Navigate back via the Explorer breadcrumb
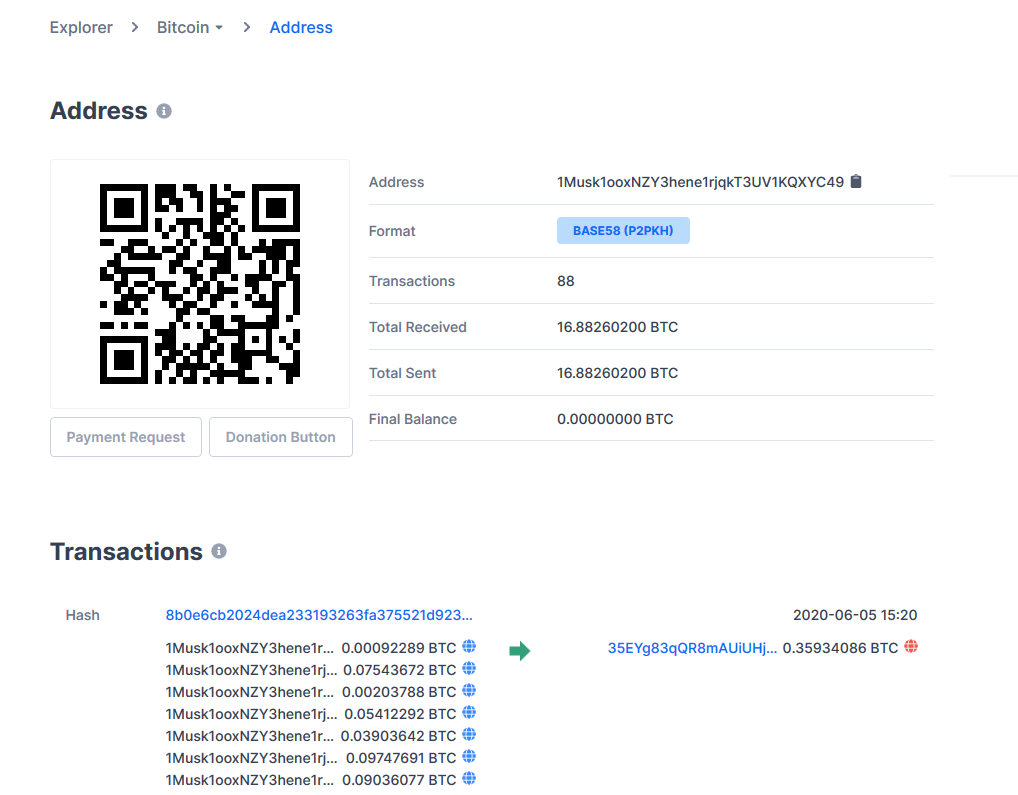Image resolution: width=1018 pixels, height=795 pixels. tap(81, 27)
